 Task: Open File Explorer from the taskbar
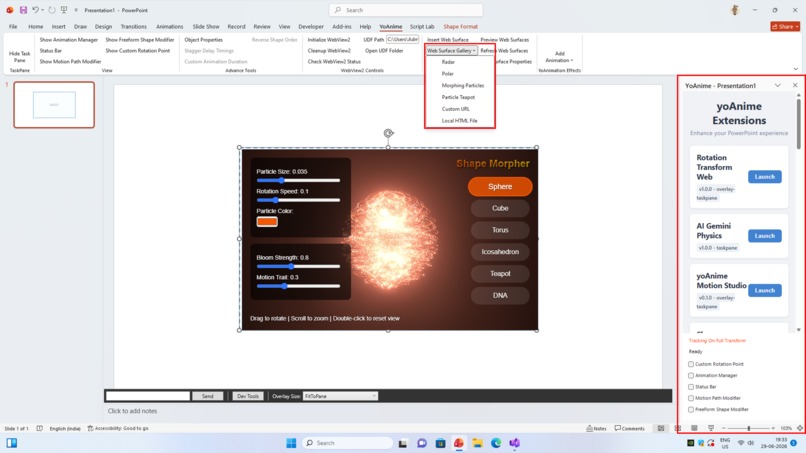478,443
